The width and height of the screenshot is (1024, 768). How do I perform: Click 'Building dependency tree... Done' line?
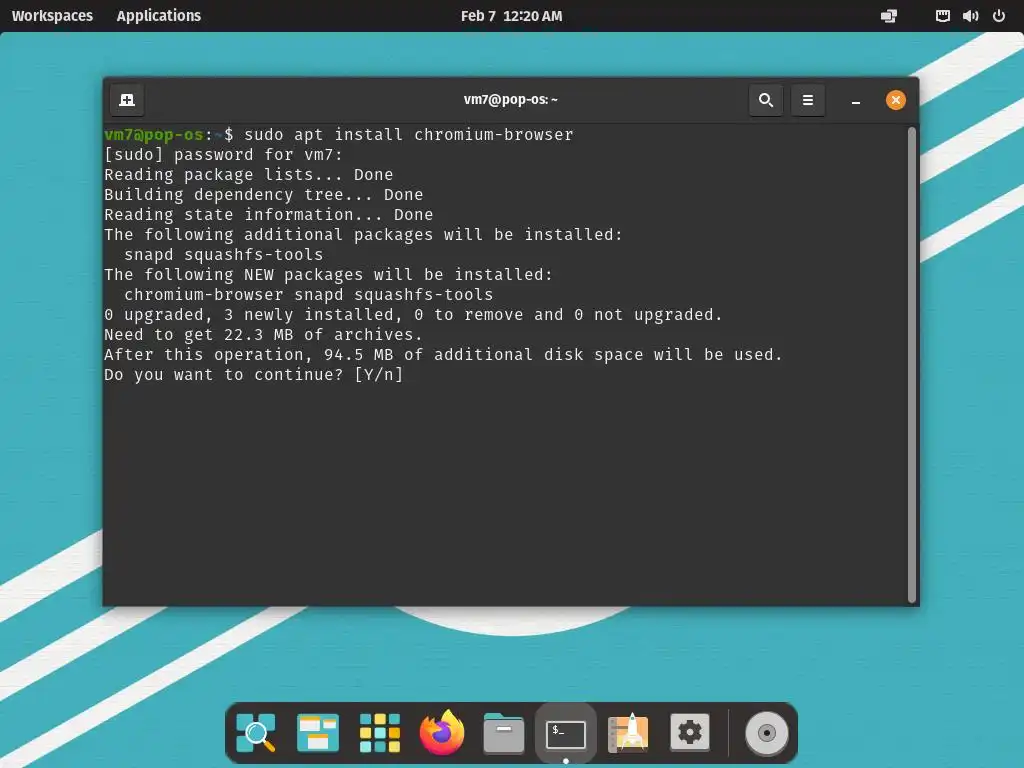[264, 195]
